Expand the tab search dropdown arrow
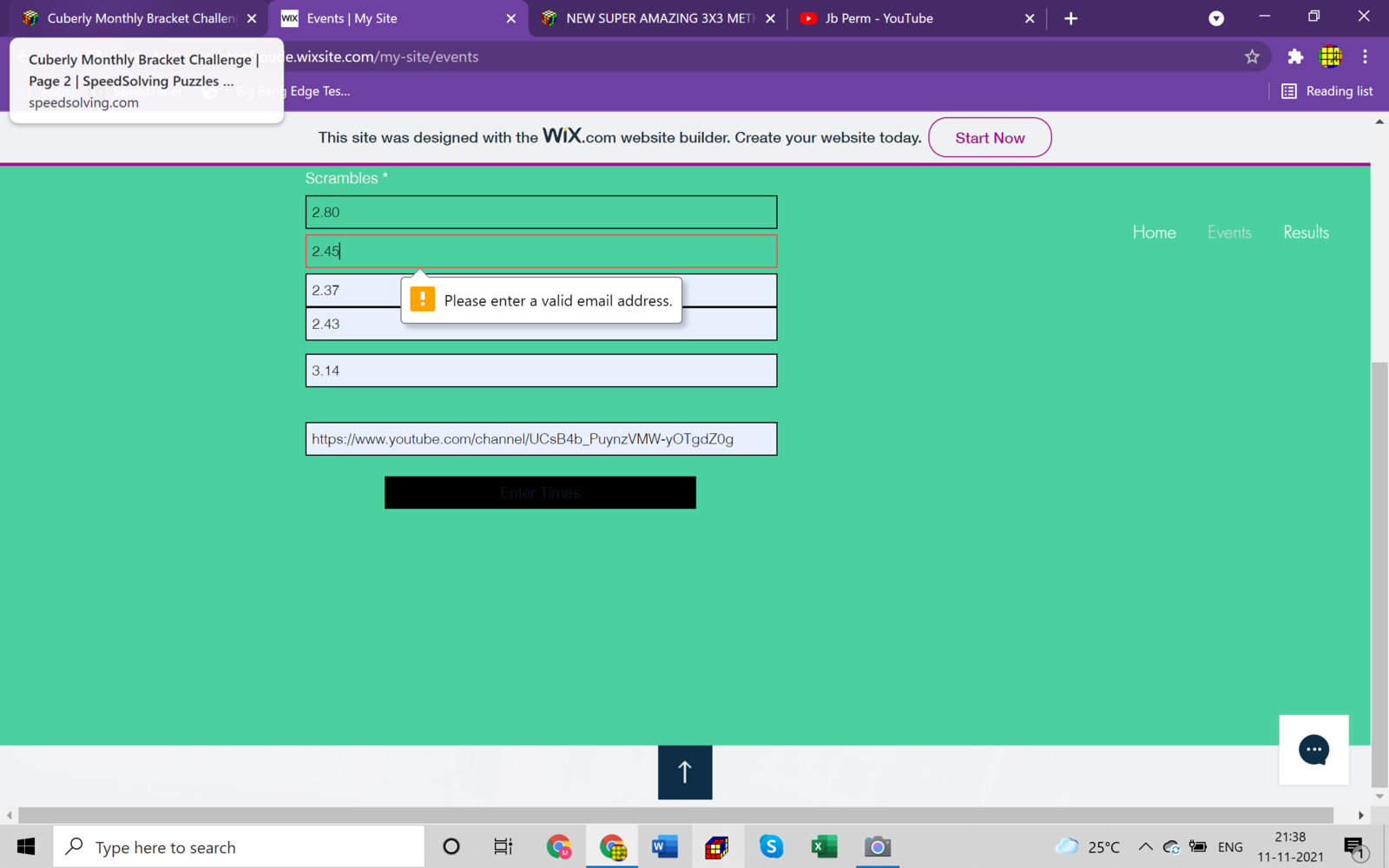Image resolution: width=1389 pixels, height=868 pixels. pyautogui.click(x=1216, y=18)
